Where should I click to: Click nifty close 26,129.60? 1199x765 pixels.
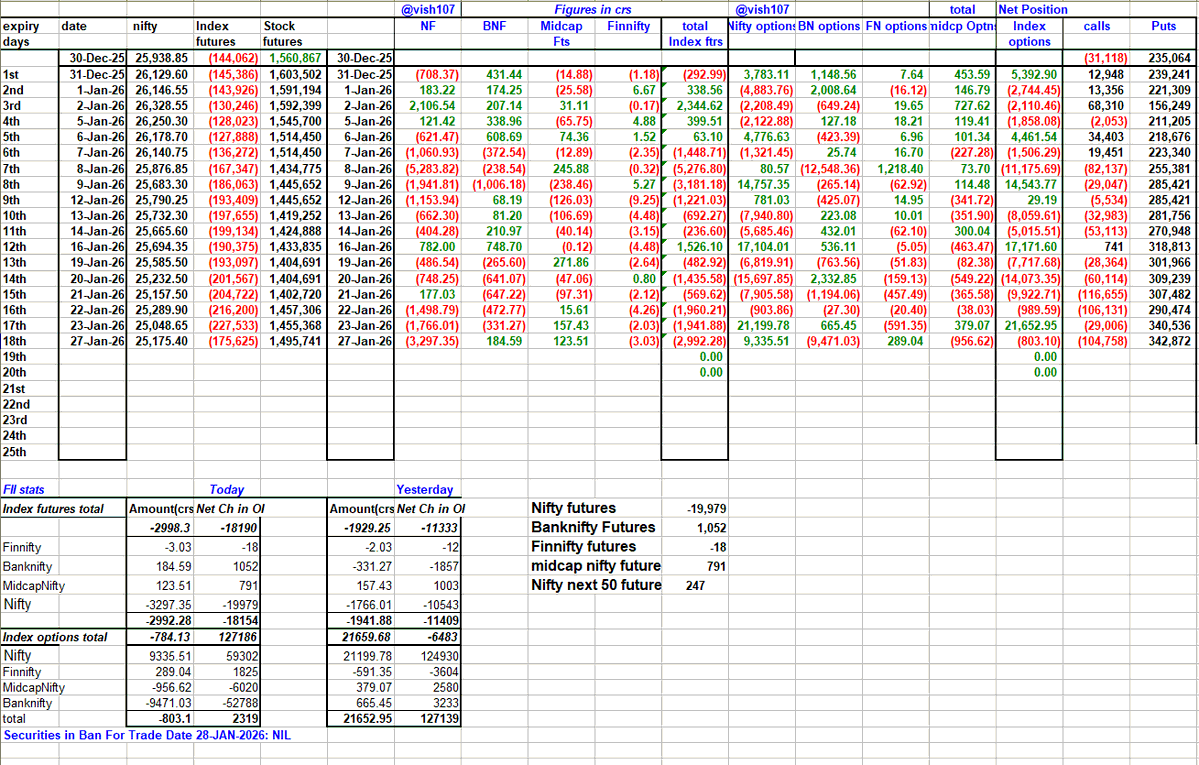[x=161, y=75]
